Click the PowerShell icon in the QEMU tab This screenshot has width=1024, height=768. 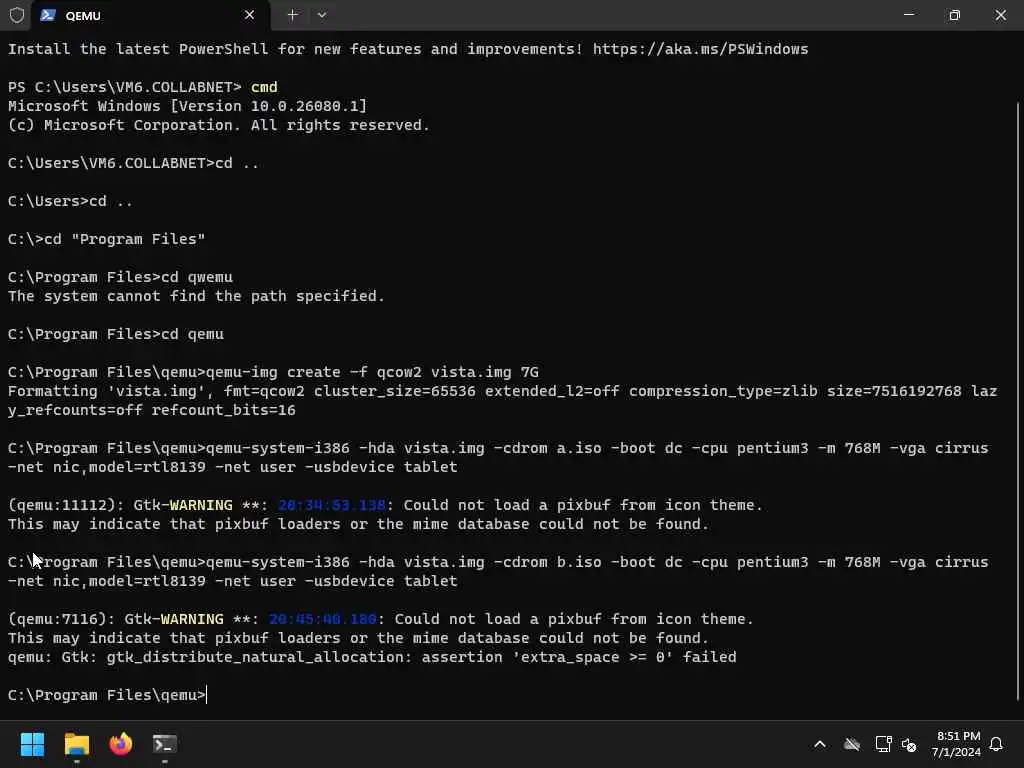tap(48, 15)
